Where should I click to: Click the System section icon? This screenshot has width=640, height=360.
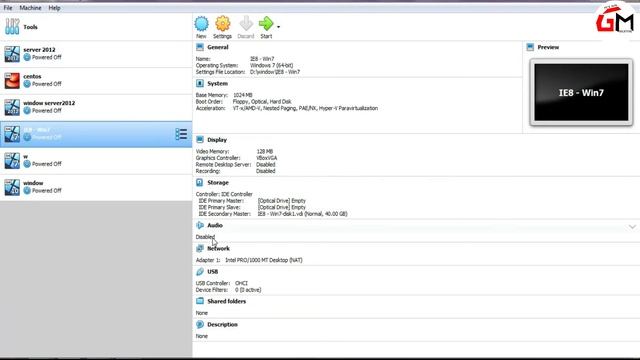(200, 83)
